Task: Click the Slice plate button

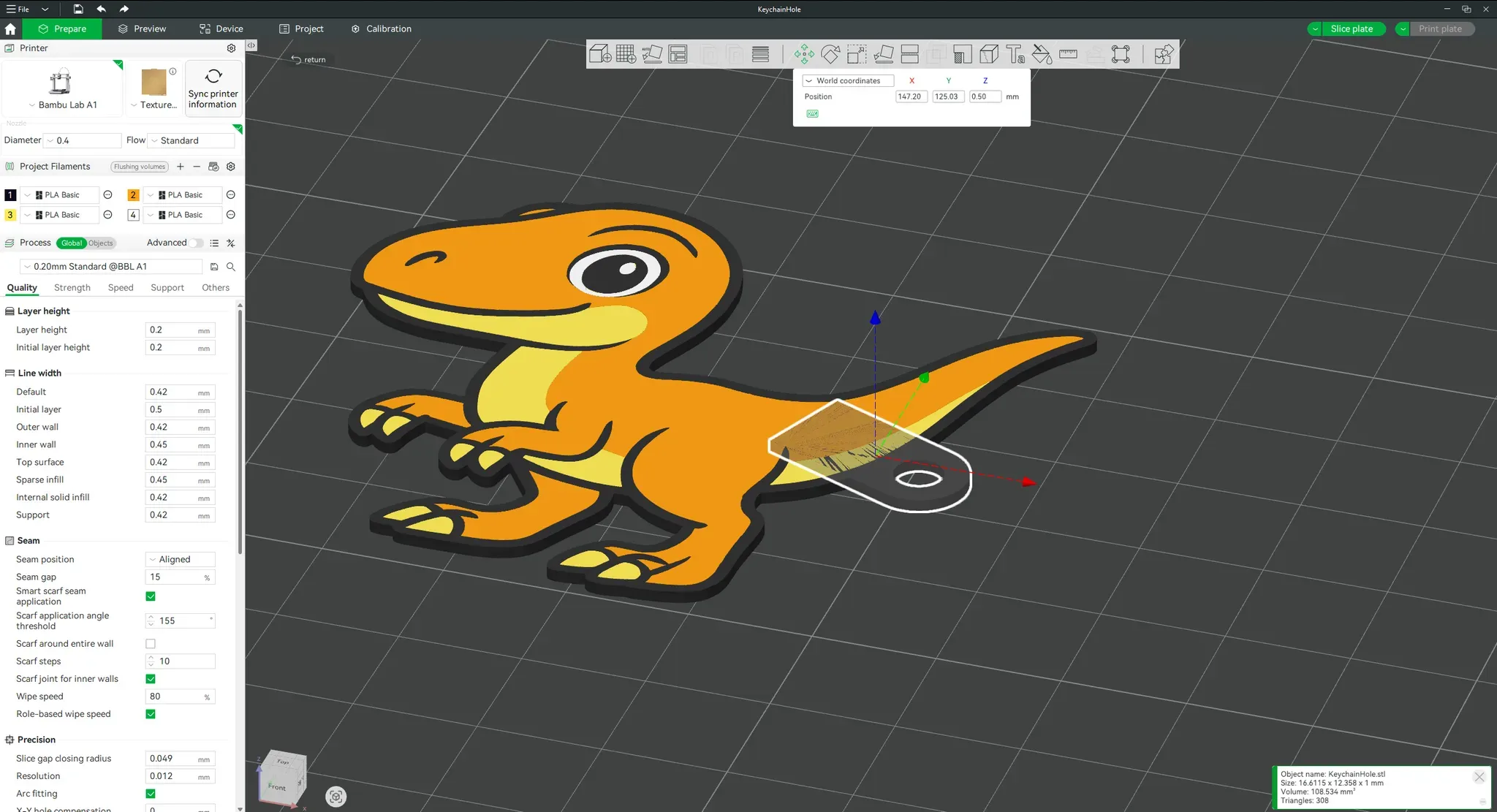Action: pyautogui.click(x=1352, y=29)
